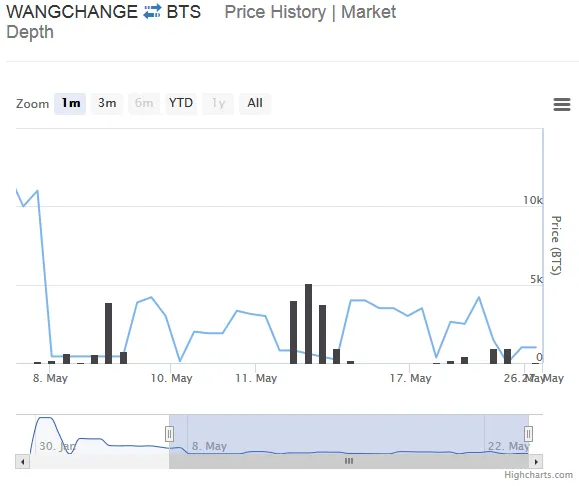Click the BTS asset name in title

click(x=184, y=12)
